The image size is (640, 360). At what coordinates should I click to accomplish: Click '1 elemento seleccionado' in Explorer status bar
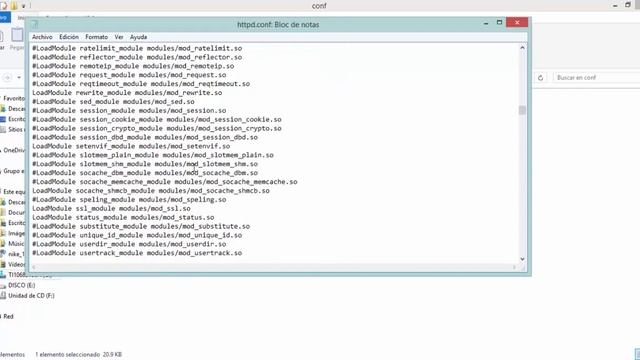coord(68,354)
